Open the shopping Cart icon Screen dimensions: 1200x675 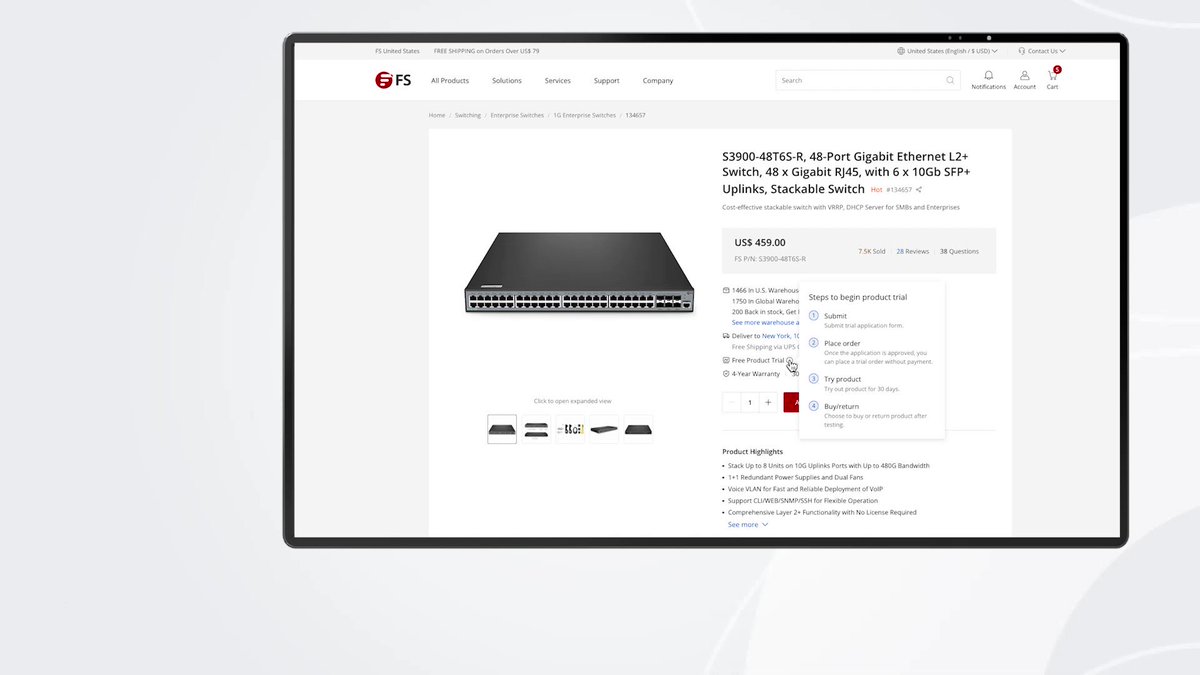click(1053, 75)
